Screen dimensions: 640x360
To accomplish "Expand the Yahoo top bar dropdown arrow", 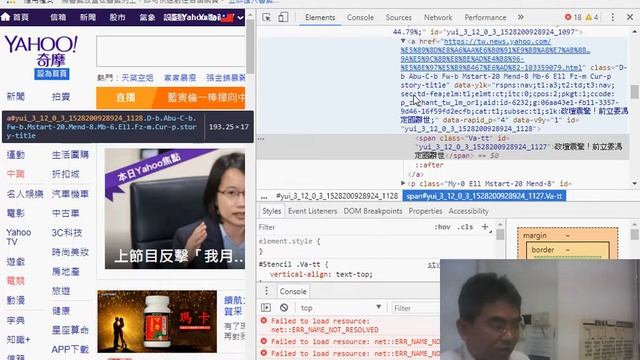I will [x=240, y=18].
